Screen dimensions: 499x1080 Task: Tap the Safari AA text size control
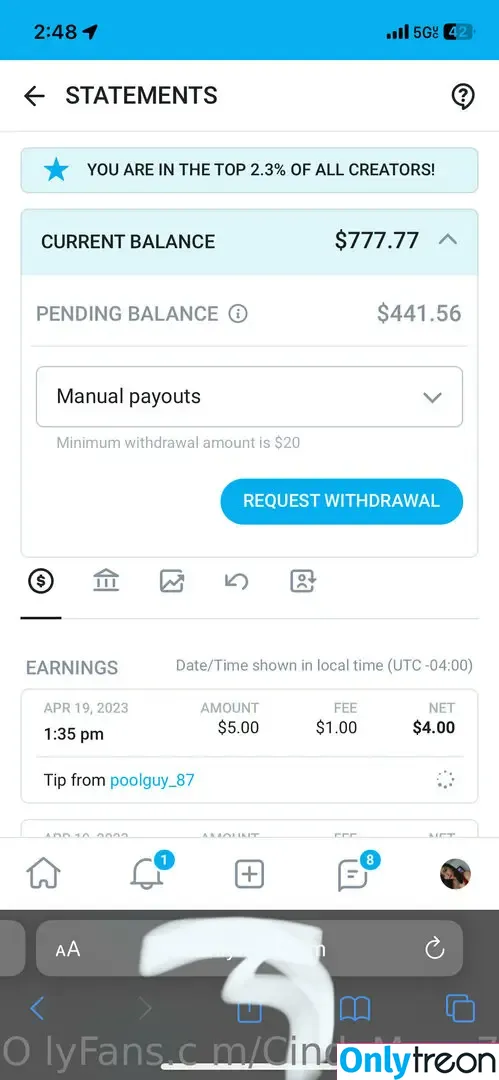point(68,950)
